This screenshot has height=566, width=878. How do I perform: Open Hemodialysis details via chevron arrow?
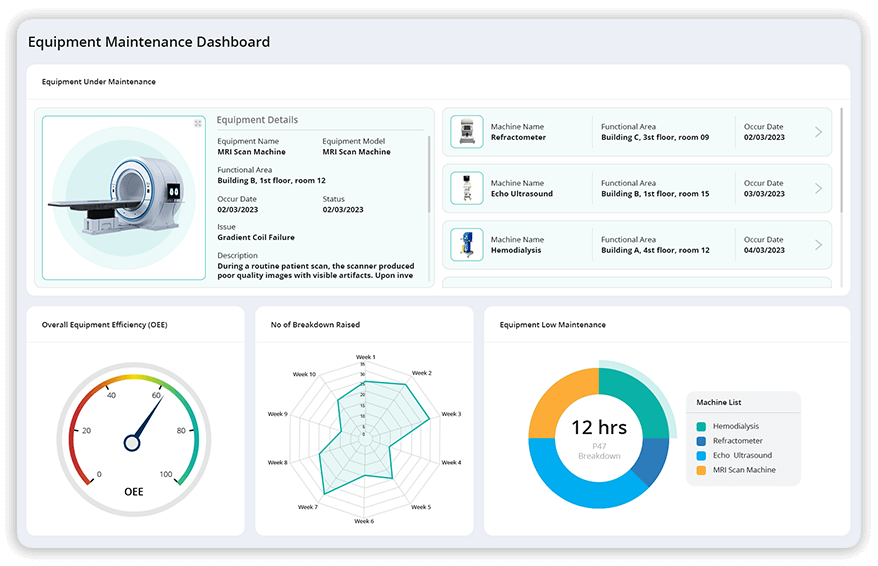(x=818, y=245)
